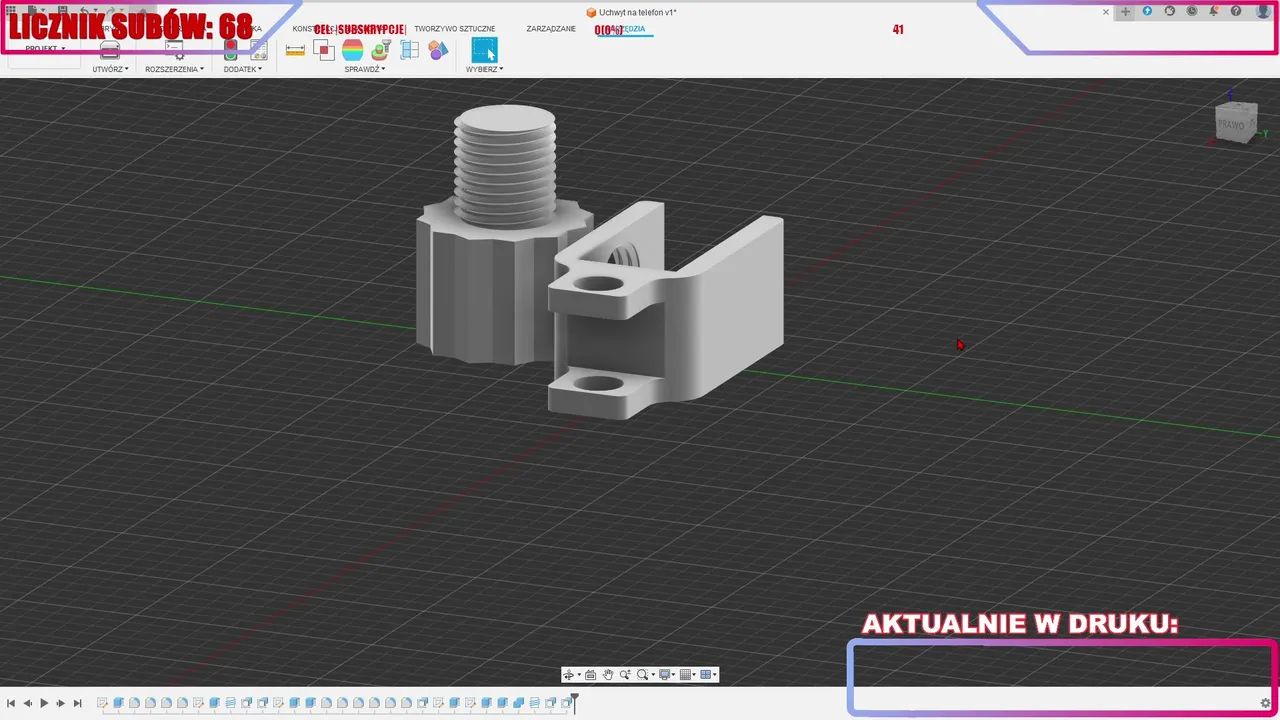Click the Grid and Snaps icon
The height and width of the screenshot is (720, 1280).
[685, 675]
